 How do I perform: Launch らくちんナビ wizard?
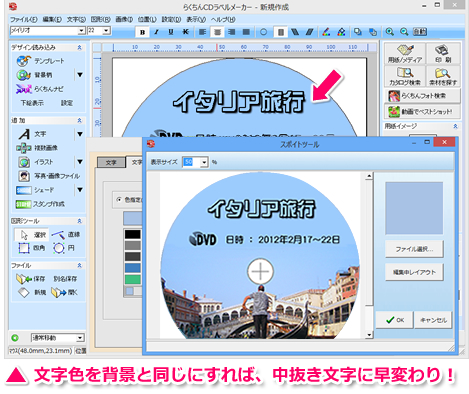tap(40, 89)
